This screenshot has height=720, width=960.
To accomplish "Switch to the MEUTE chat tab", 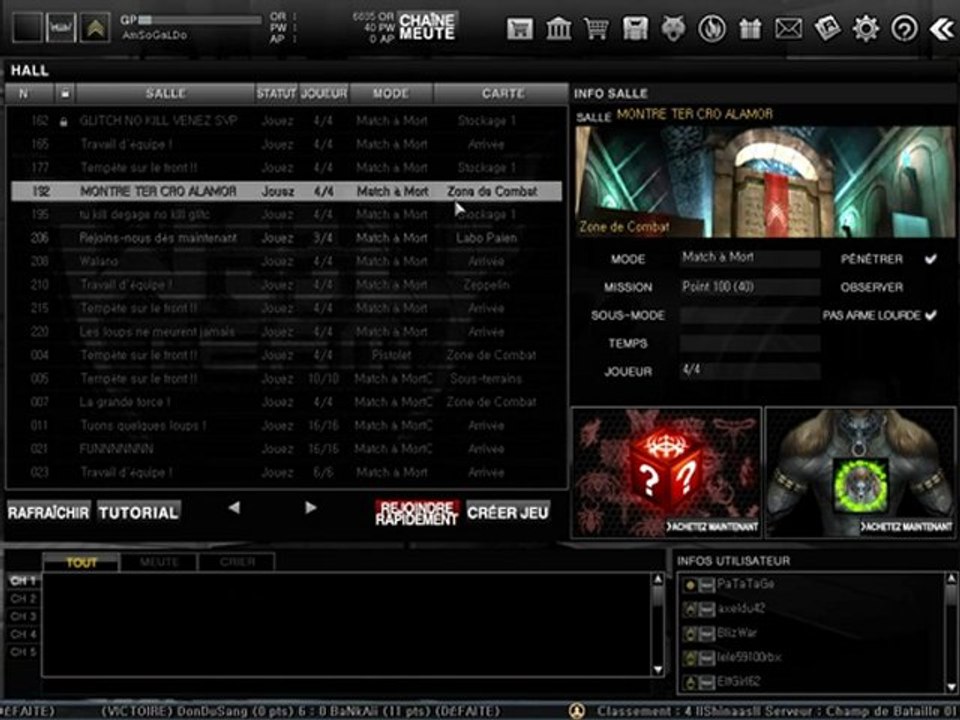I will pyautogui.click(x=158, y=562).
